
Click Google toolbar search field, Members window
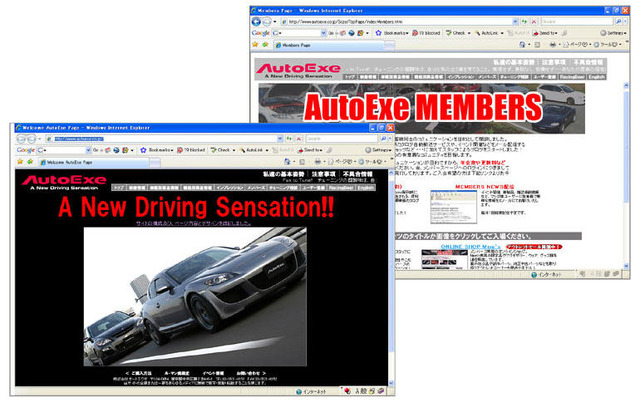[299, 33]
